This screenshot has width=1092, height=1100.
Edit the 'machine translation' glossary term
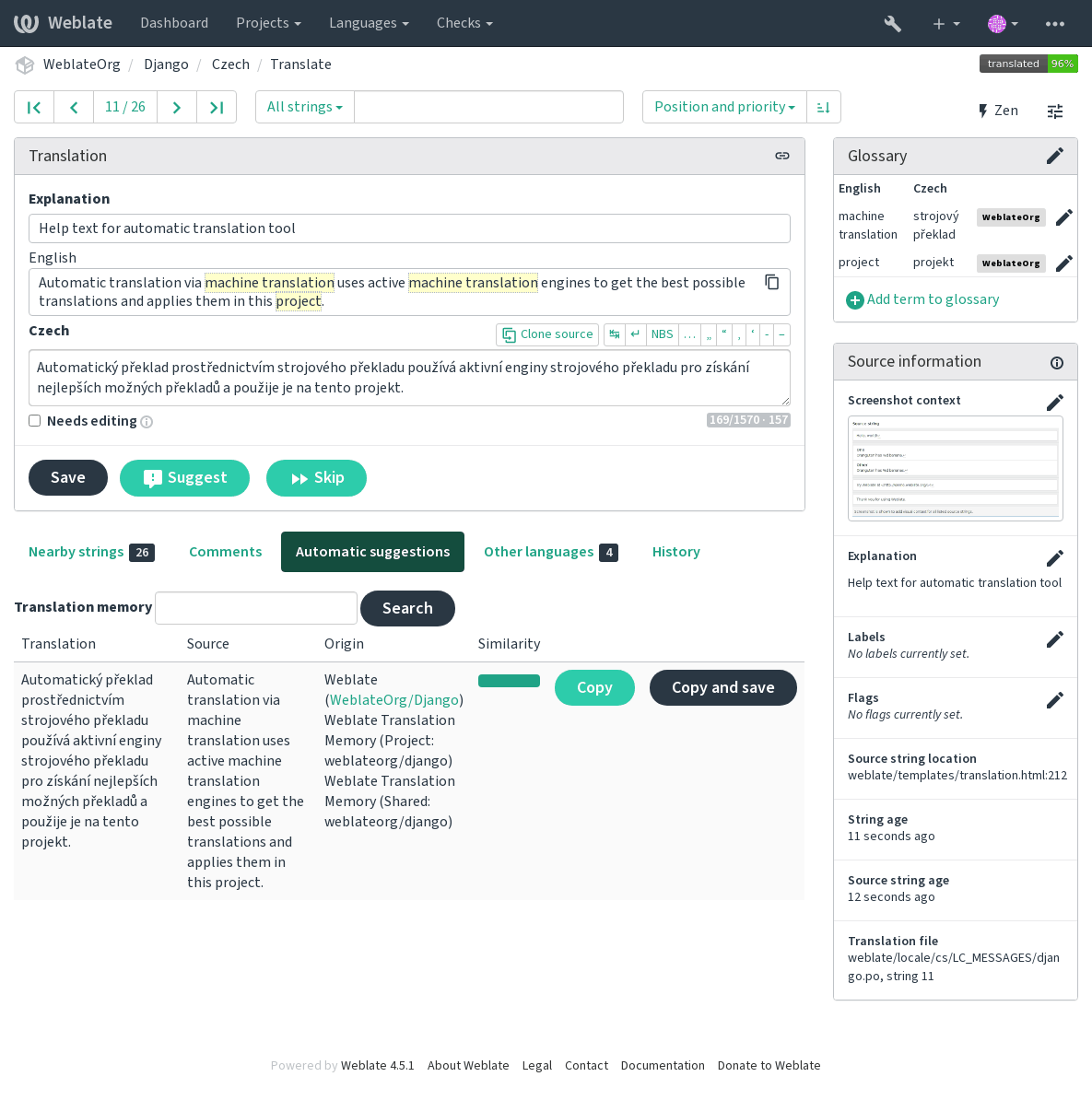coord(1064,217)
